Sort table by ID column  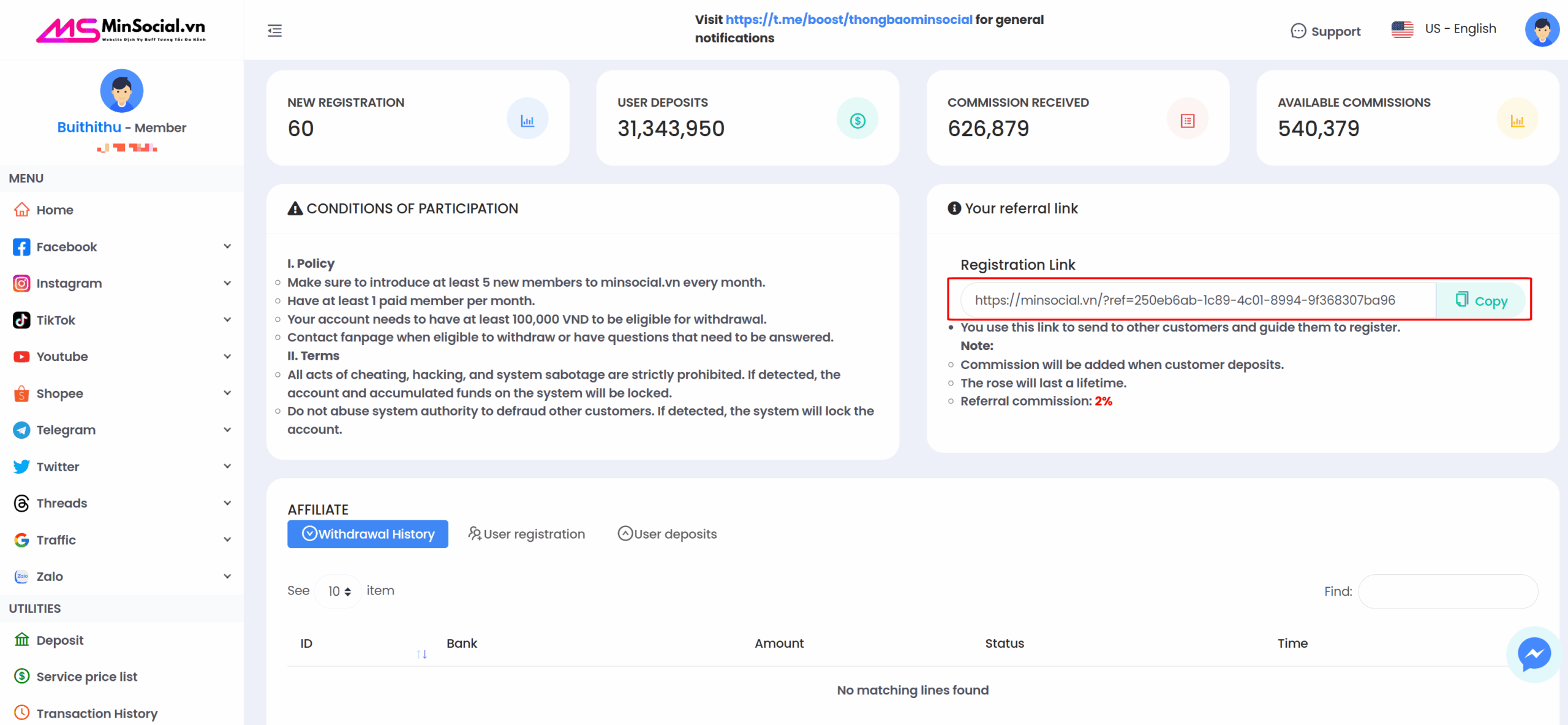[363, 644]
